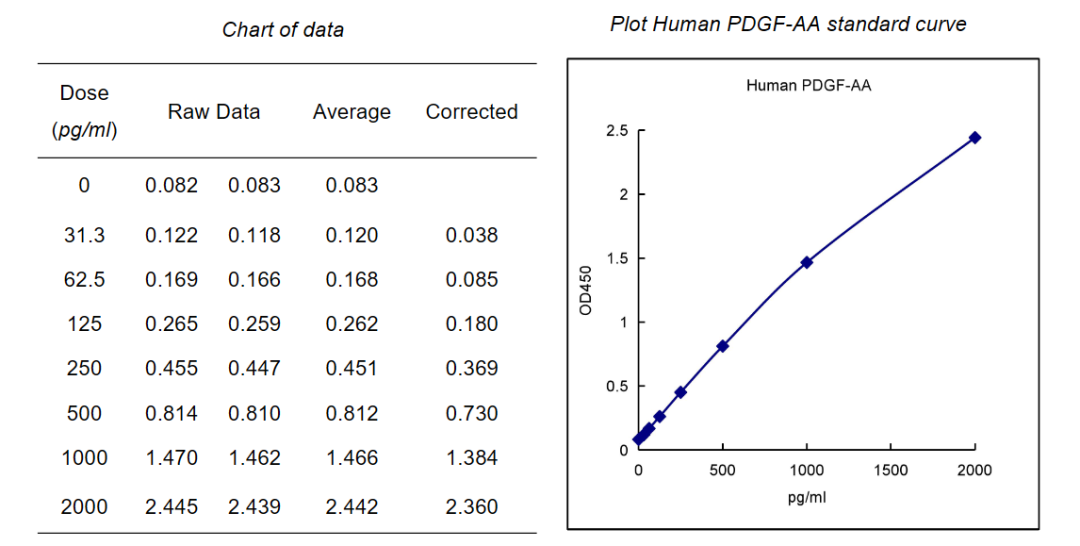
Task: Select the data point at 250 pg/ml
Action: point(681,392)
